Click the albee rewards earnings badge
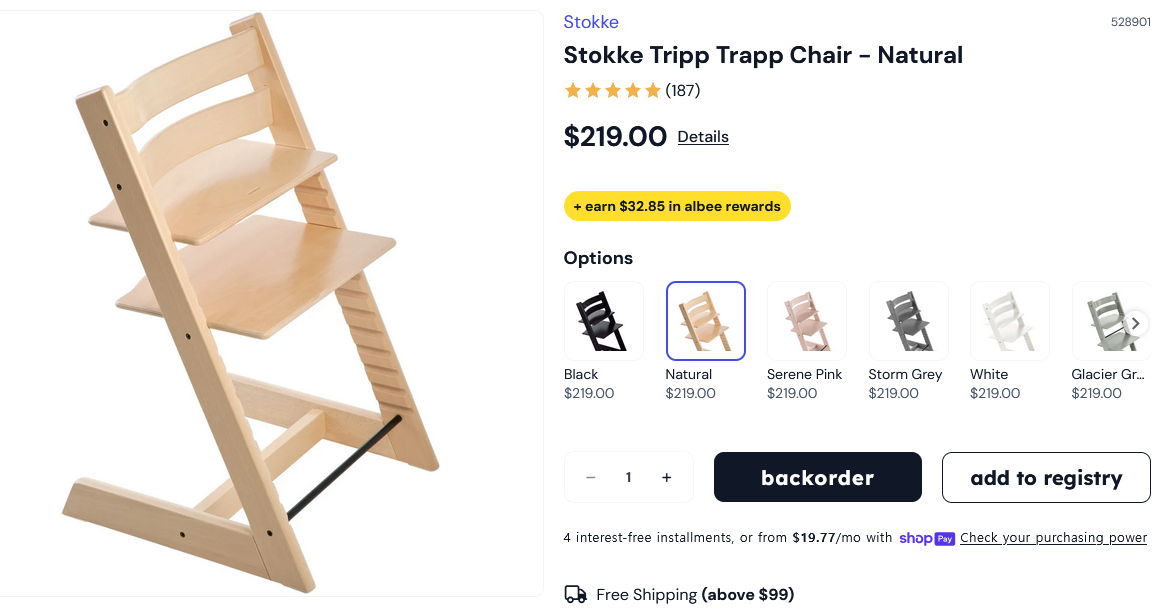The image size is (1155, 616). (677, 206)
